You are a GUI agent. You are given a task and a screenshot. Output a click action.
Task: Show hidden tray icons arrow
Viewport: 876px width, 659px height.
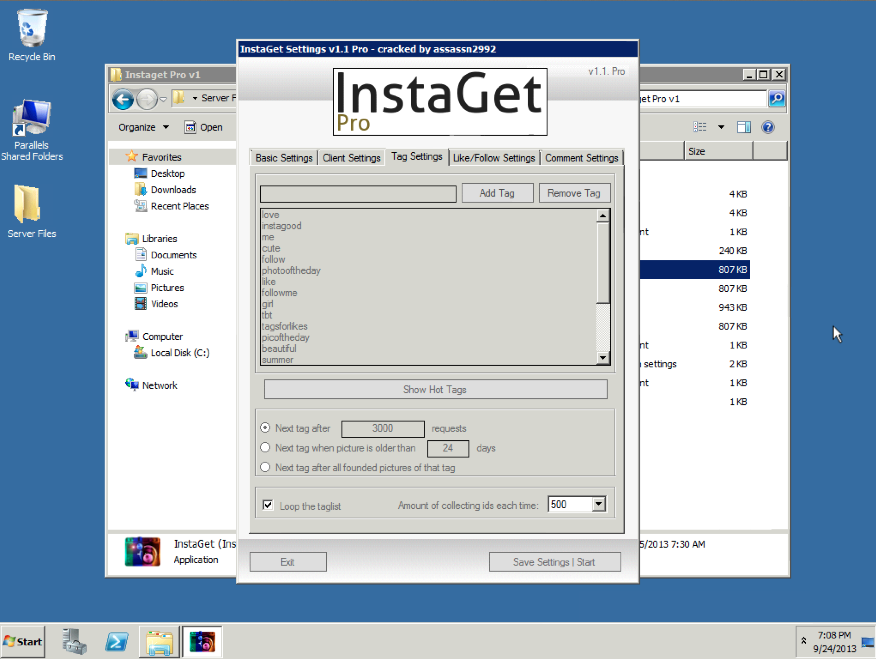804,641
